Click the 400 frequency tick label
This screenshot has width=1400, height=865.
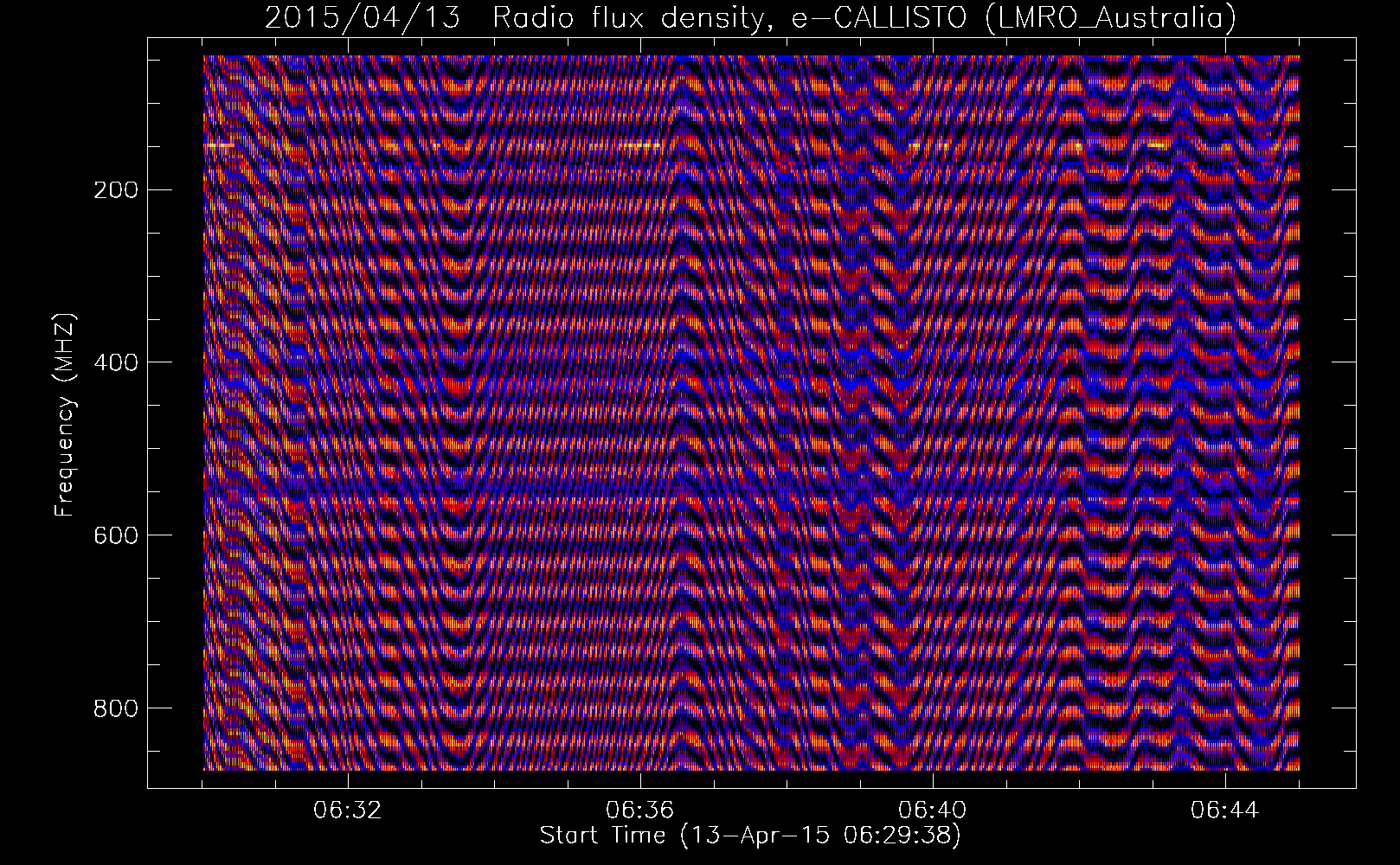(114, 362)
